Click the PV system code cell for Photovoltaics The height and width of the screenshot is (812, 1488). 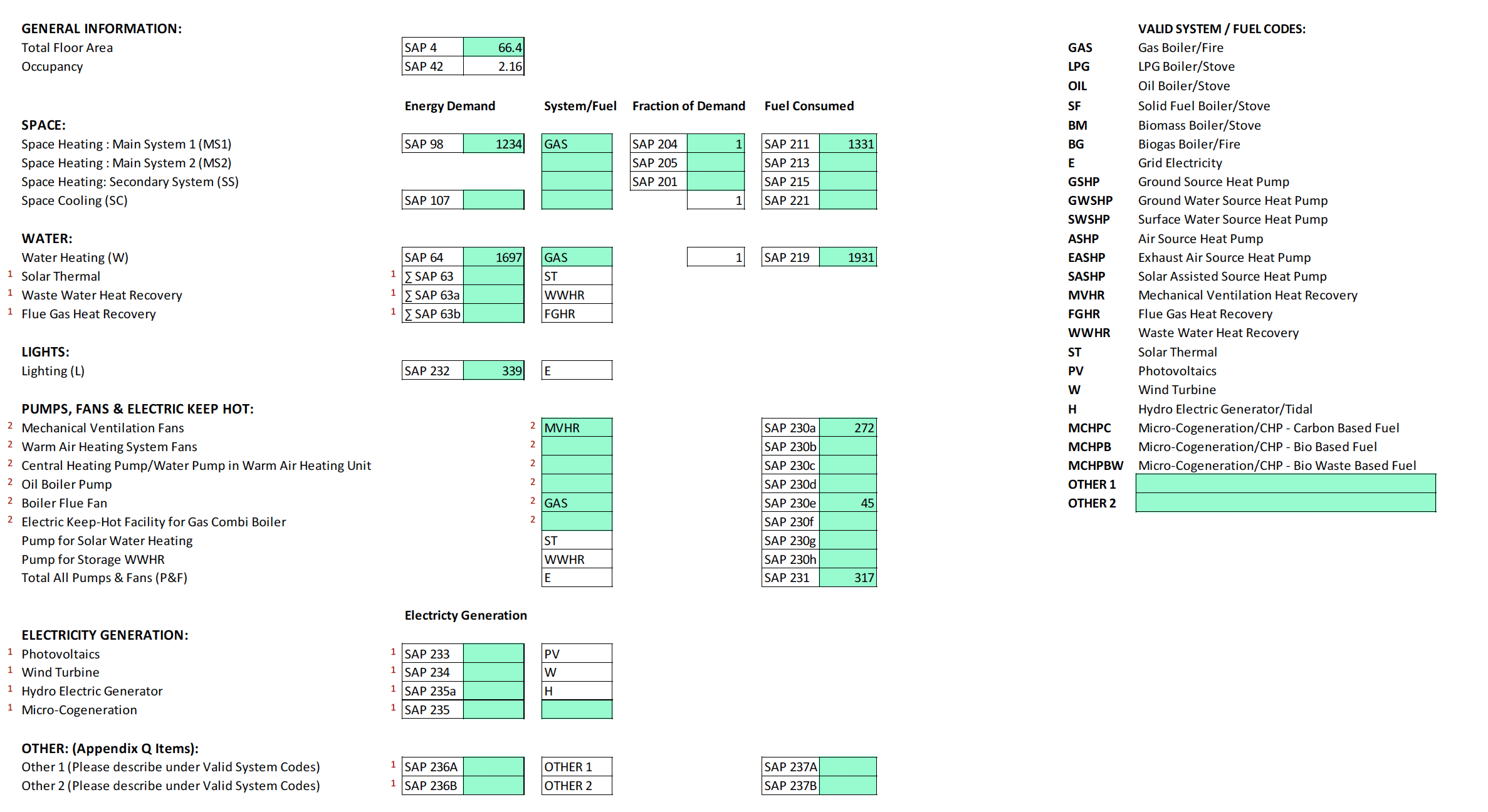[577, 654]
